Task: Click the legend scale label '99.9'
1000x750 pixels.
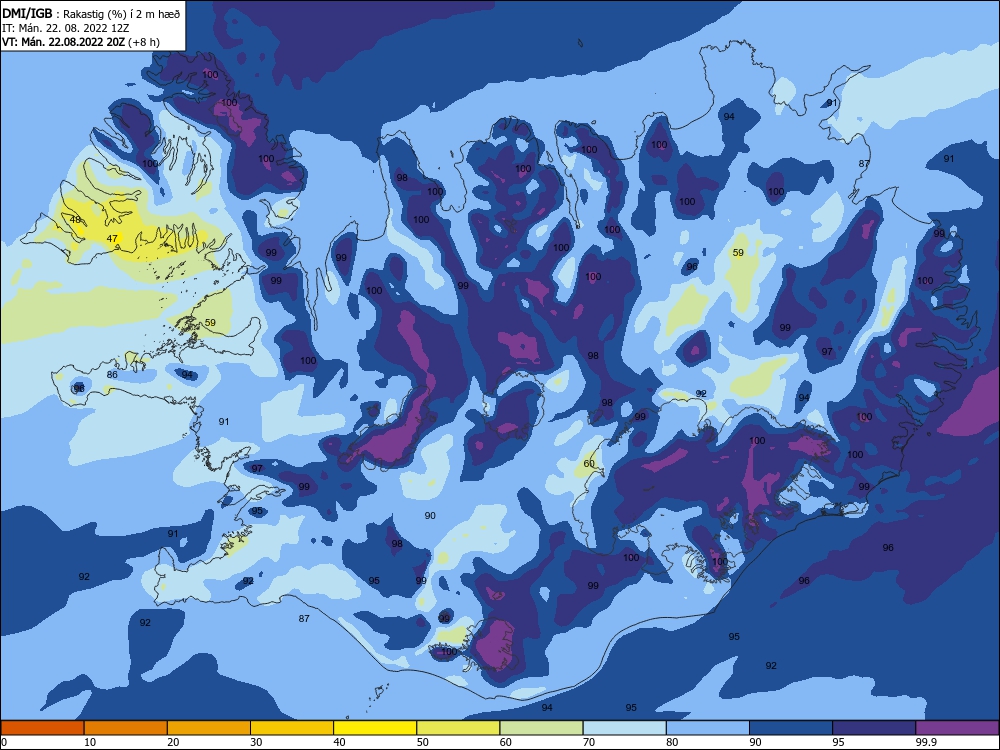Action: pyautogui.click(x=925, y=742)
